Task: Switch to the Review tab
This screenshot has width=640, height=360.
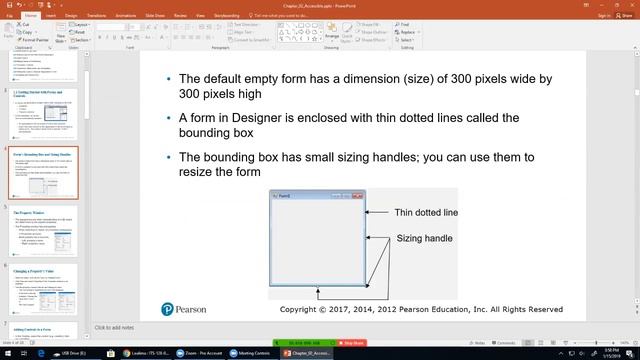Action: (x=180, y=16)
